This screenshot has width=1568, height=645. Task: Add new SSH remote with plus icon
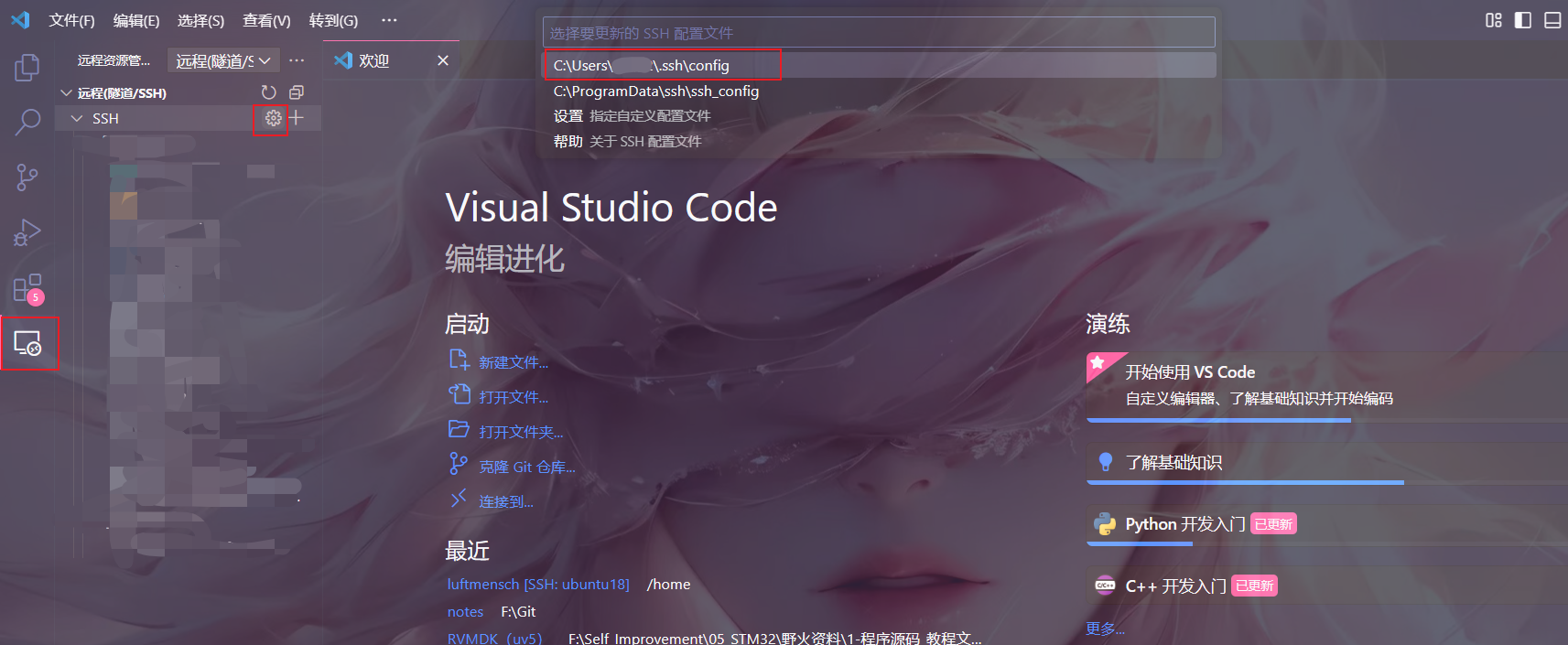(x=296, y=118)
